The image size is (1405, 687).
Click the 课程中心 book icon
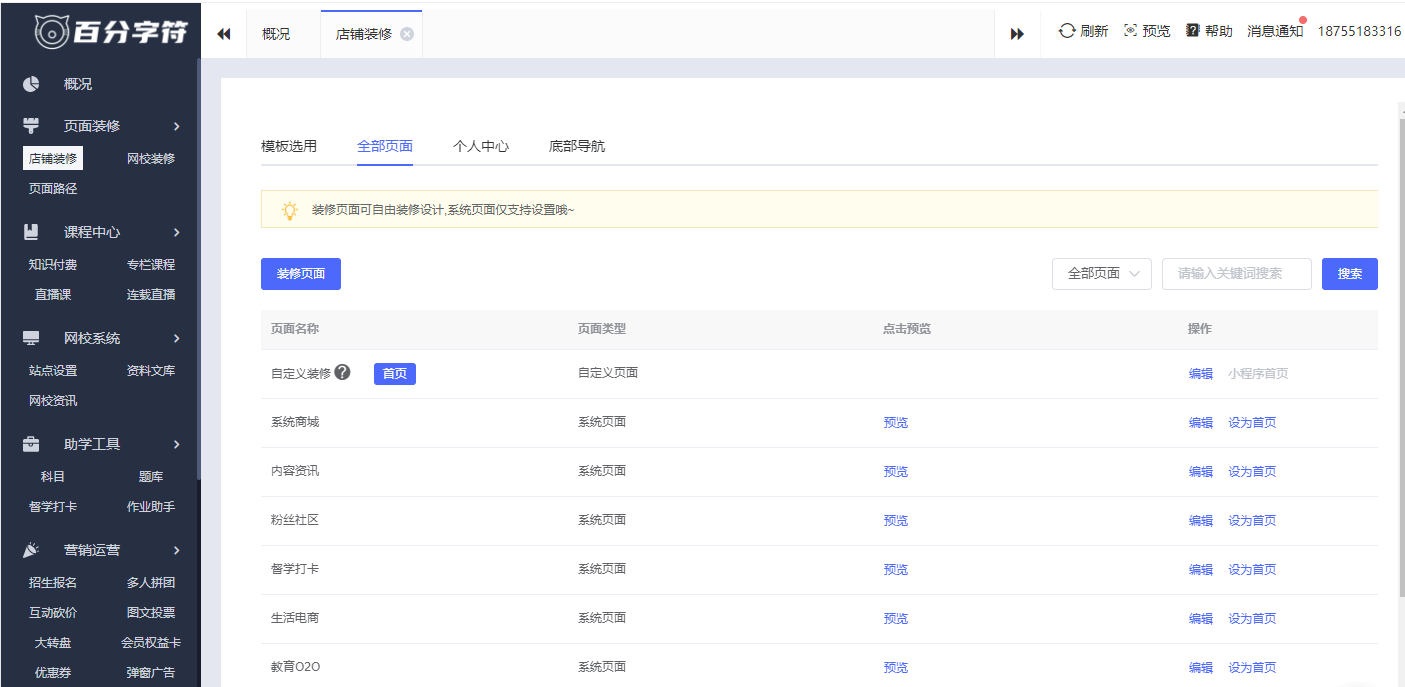[31, 232]
